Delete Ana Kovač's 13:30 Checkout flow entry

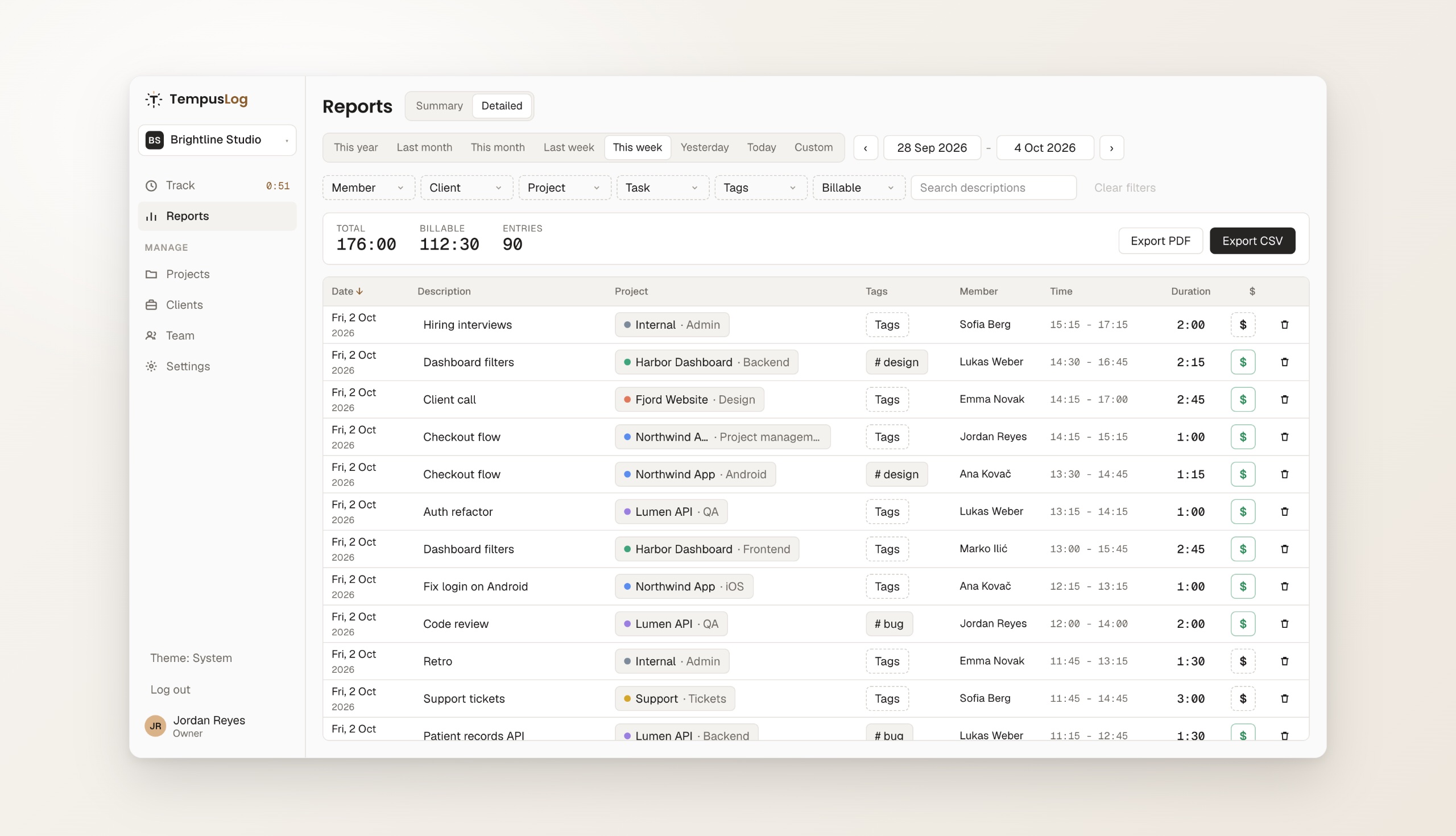click(x=1284, y=474)
